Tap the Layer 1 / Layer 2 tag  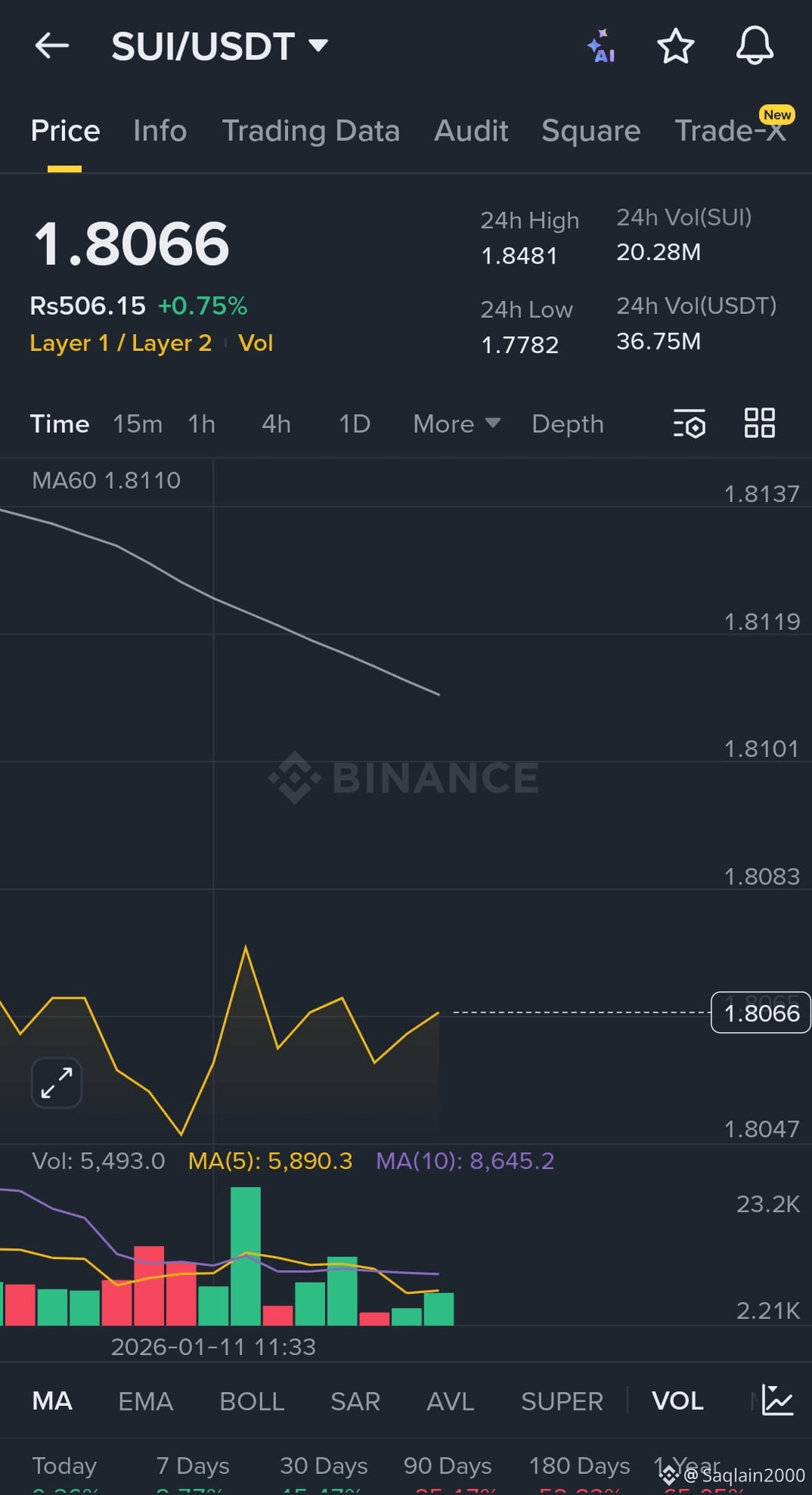point(120,343)
